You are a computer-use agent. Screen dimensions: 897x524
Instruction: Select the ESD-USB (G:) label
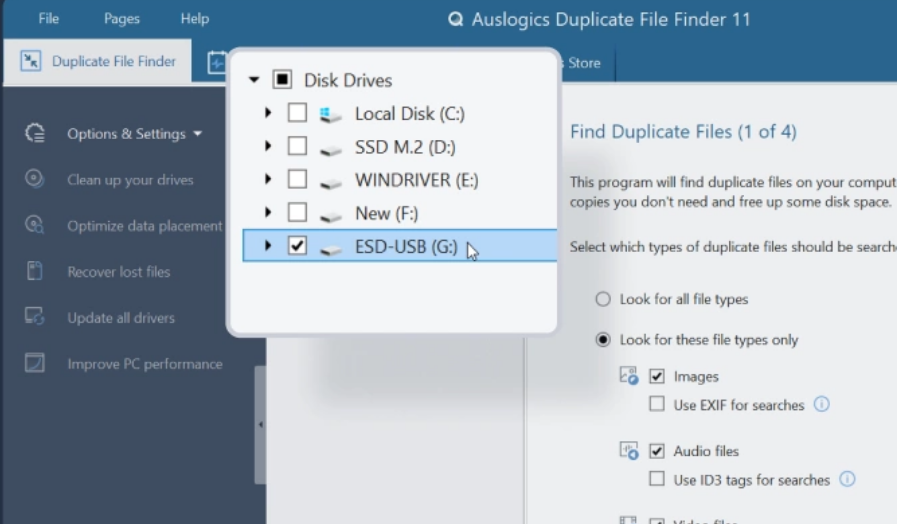coord(406,247)
